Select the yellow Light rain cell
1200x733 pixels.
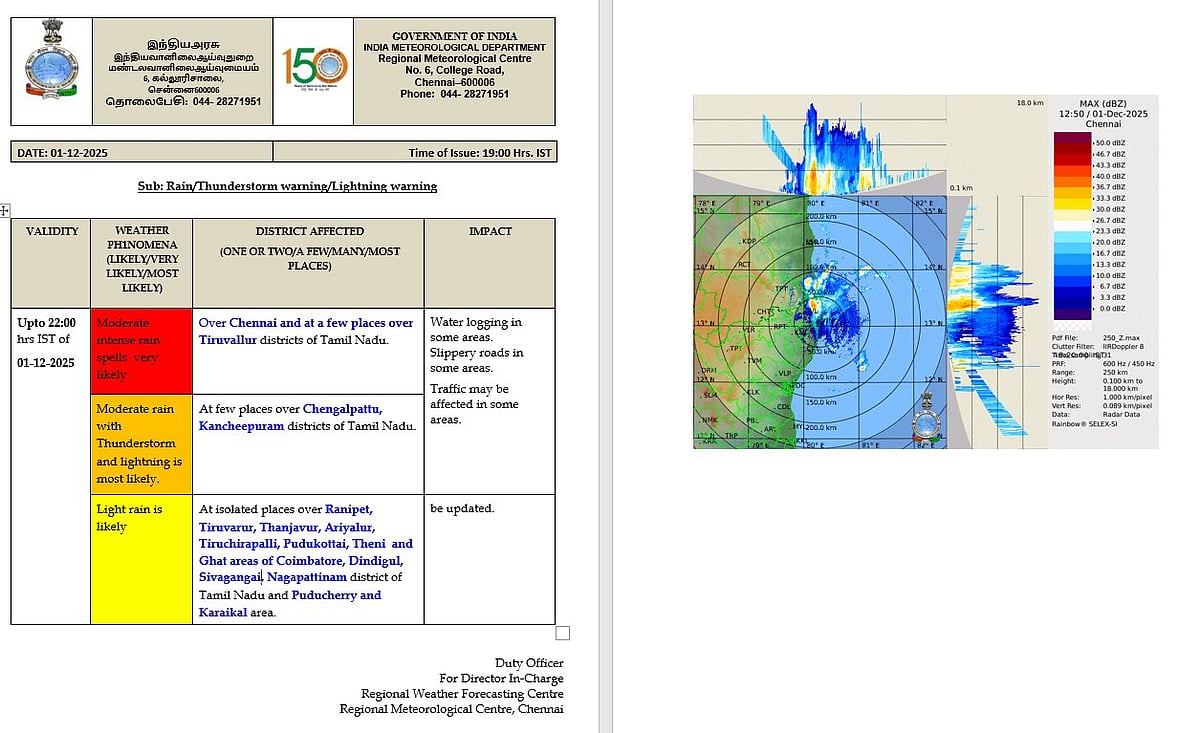pyautogui.click(x=141, y=558)
